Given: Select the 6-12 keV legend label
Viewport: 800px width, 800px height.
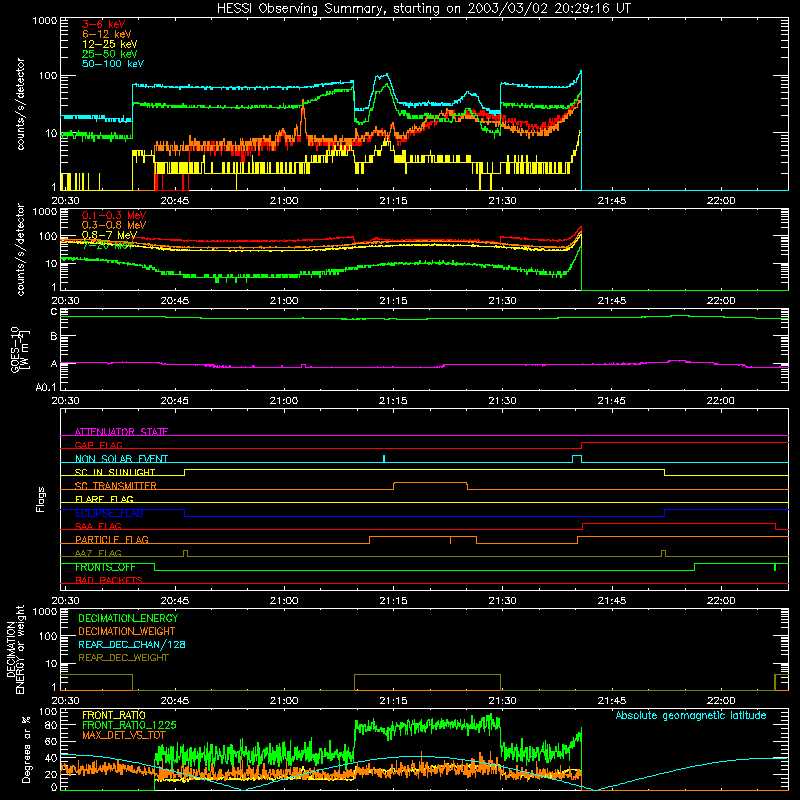Looking at the screenshot, I should 107,34.
